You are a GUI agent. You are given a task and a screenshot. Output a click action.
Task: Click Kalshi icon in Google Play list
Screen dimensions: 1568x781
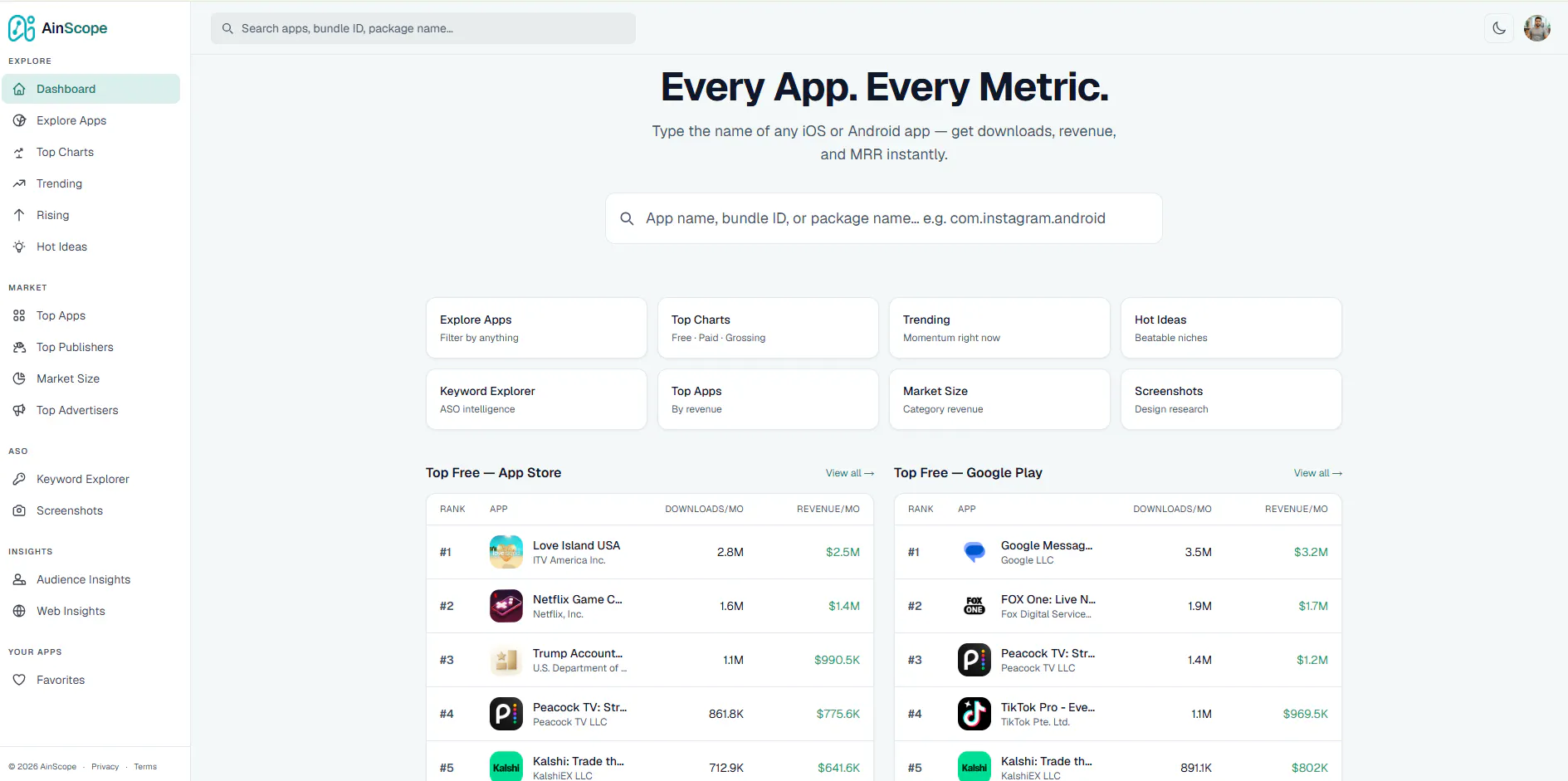975,768
